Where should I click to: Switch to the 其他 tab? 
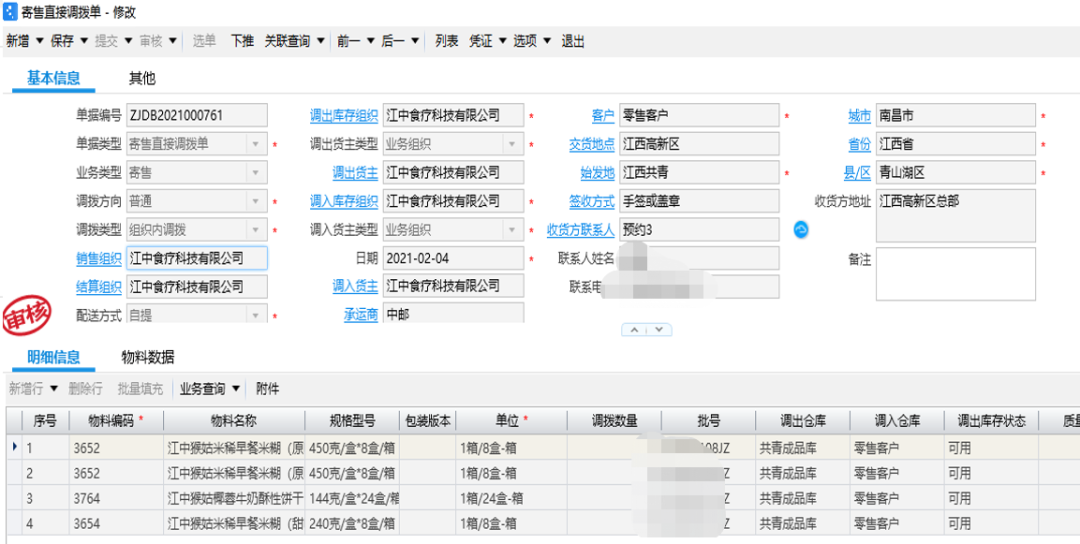pos(142,78)
